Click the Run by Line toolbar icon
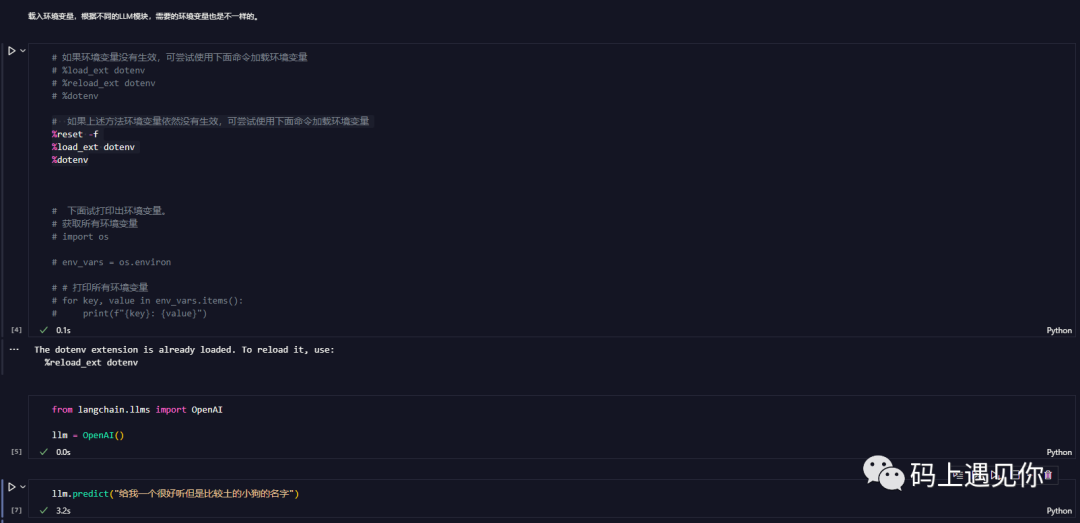 (x=958, y=475)
